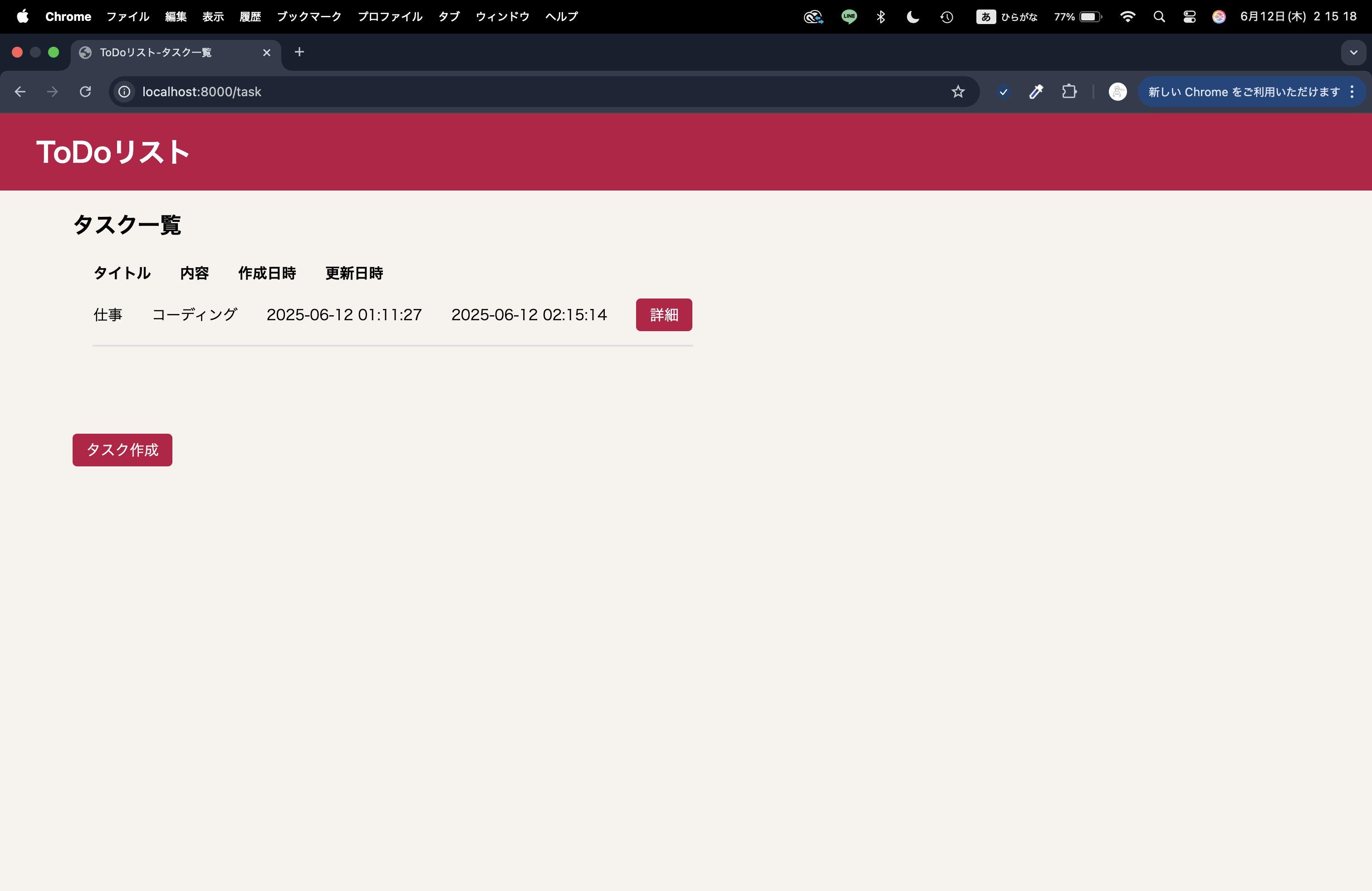Select the コーディング content cell
Image resolution: width=1372 pixels, height=891 pixels.
pos(194,315)
